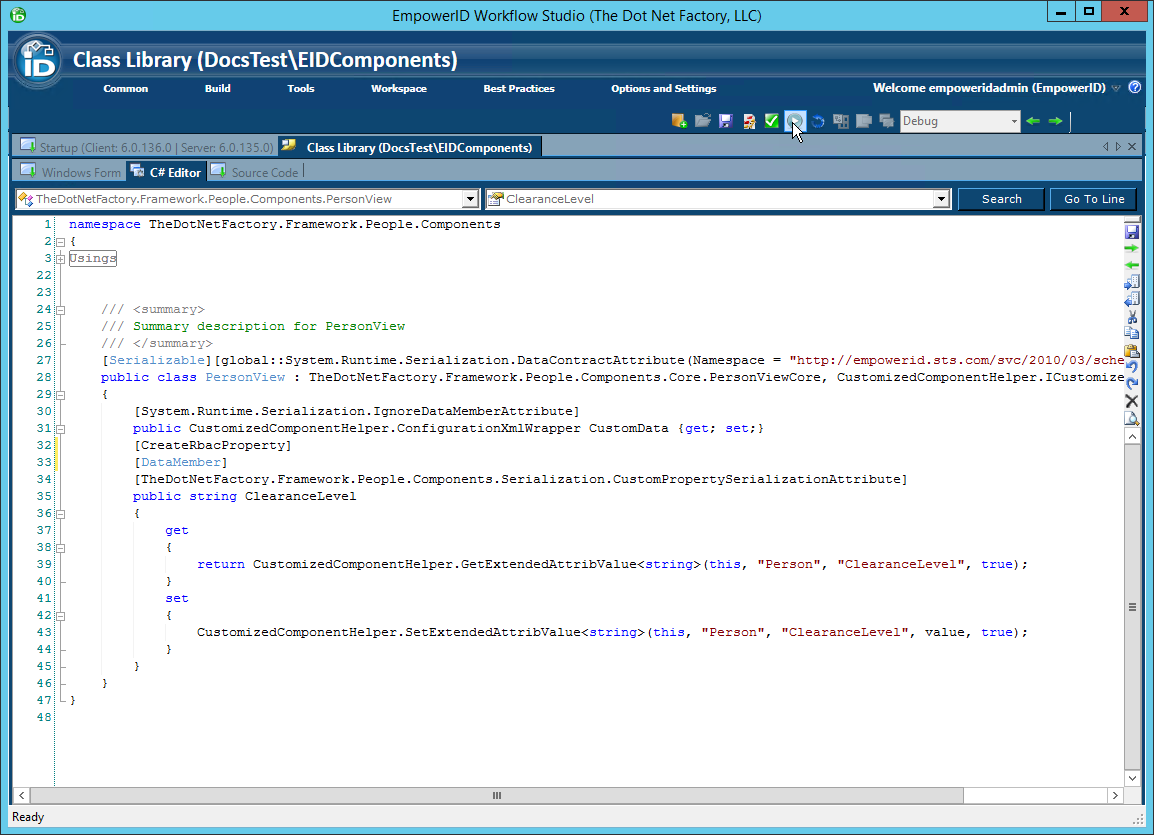Image resolution: width=1154 pixels, height=835 pixels.
Task: Create a new item with the add-folder icon
Action: [x=679, y=120]
